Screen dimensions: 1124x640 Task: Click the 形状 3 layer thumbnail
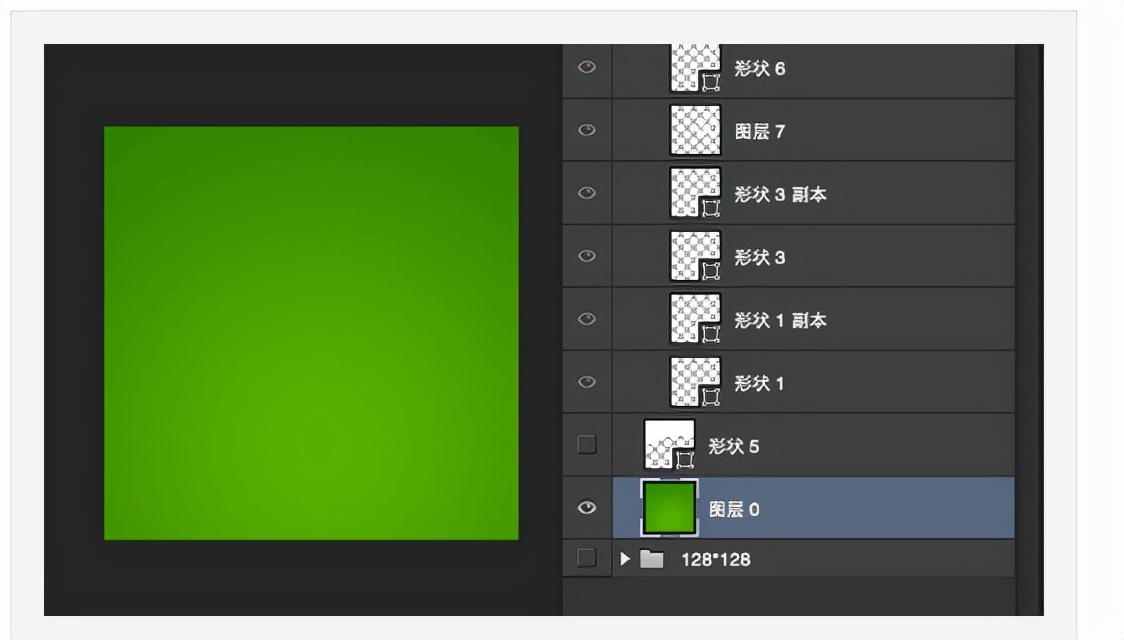pyautogui.click(x=700, y=255)
